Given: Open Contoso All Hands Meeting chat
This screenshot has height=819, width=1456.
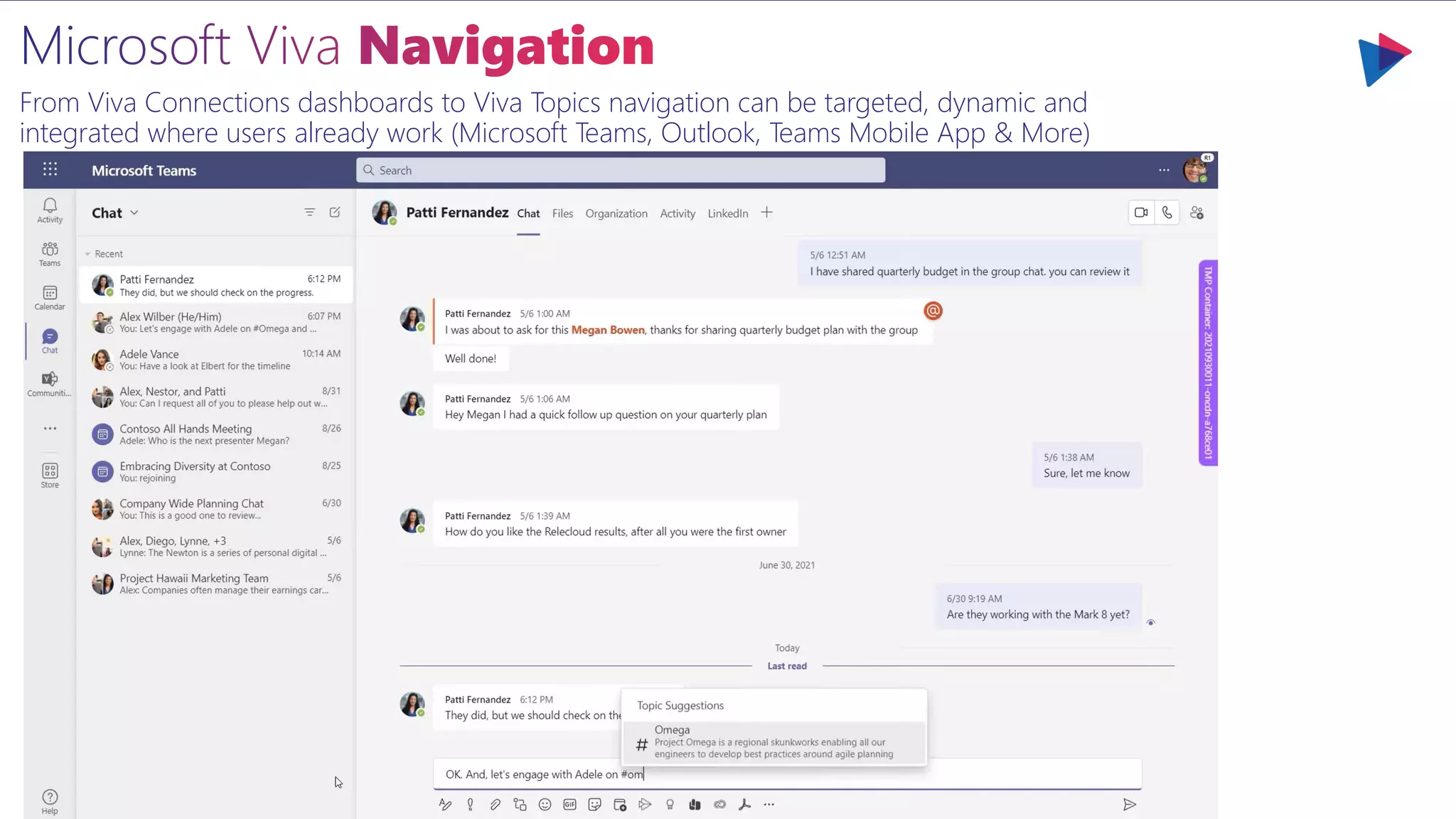Looking at the screenshot, I should [x=216, y=434].
